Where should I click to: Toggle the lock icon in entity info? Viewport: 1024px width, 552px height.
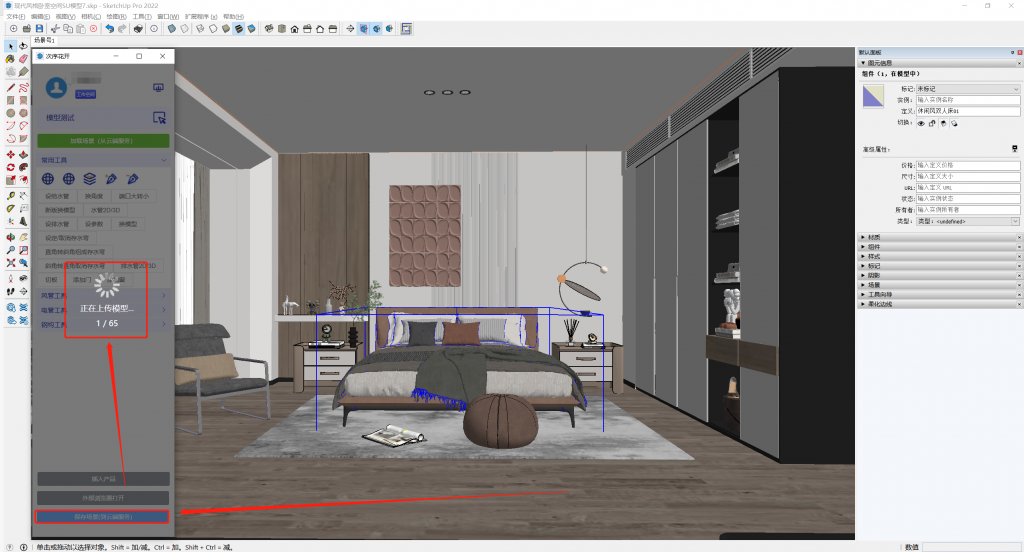(x=932, y=123)
